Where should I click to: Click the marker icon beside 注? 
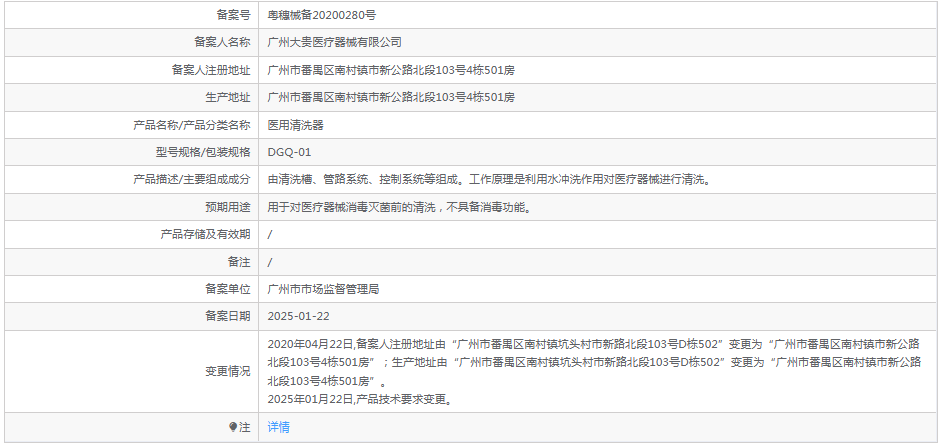[233, 427]
